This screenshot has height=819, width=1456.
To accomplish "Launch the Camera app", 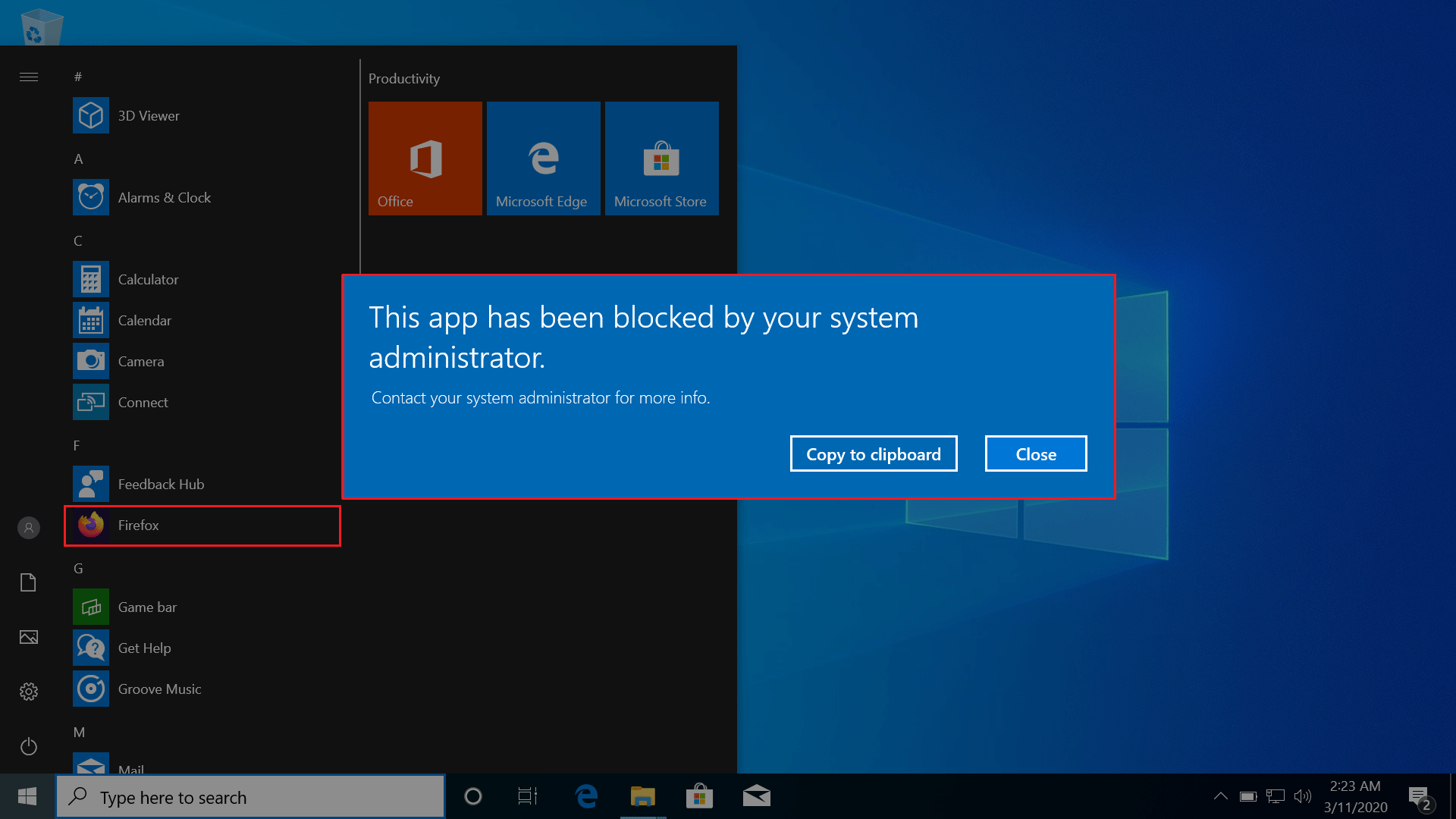I will [x=202, y=361].
